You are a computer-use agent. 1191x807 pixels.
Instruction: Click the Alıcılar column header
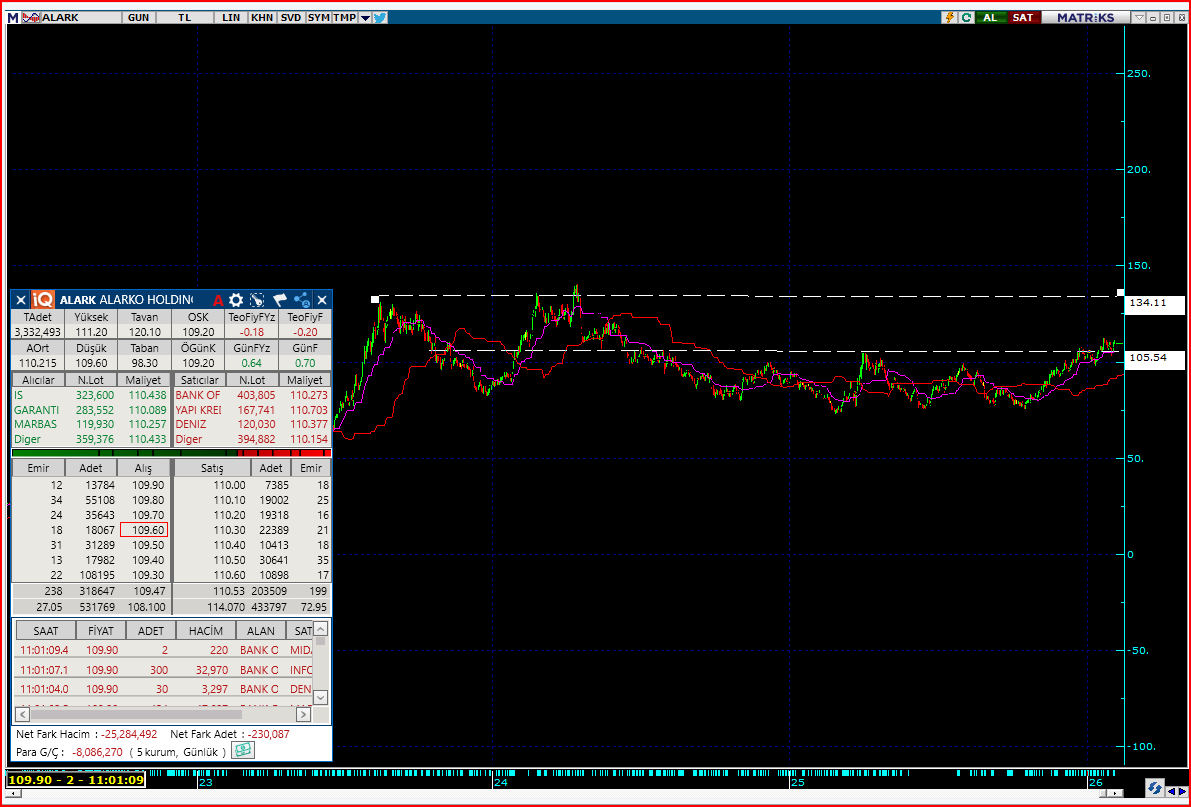(x=38, y=380)
